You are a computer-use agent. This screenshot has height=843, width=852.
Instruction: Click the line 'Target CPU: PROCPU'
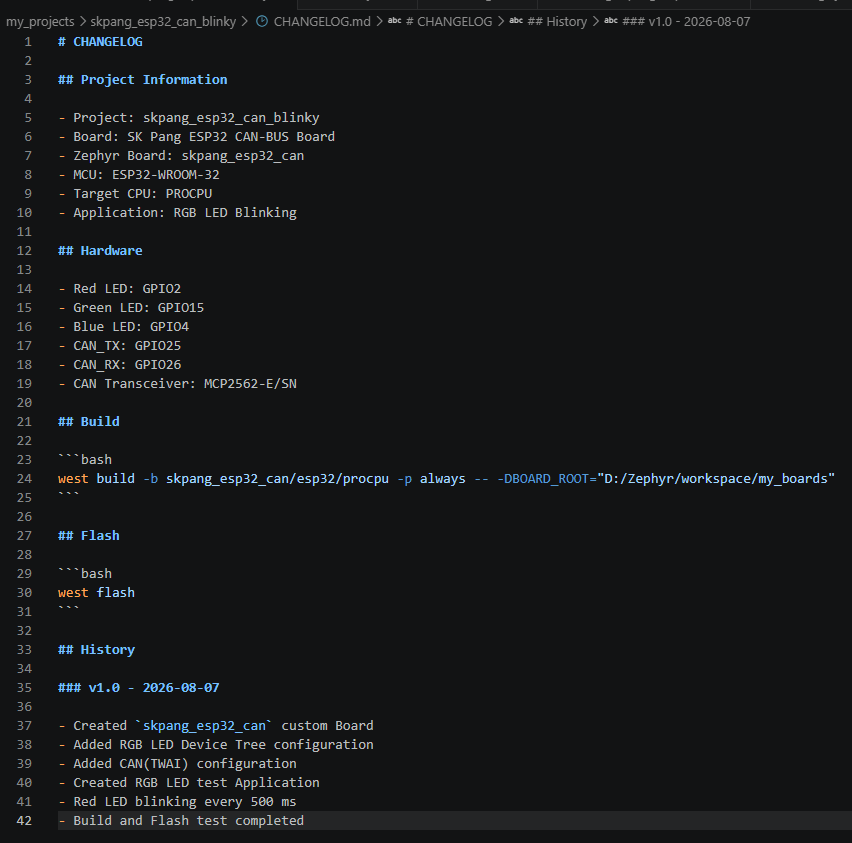(x=135, y=194)
